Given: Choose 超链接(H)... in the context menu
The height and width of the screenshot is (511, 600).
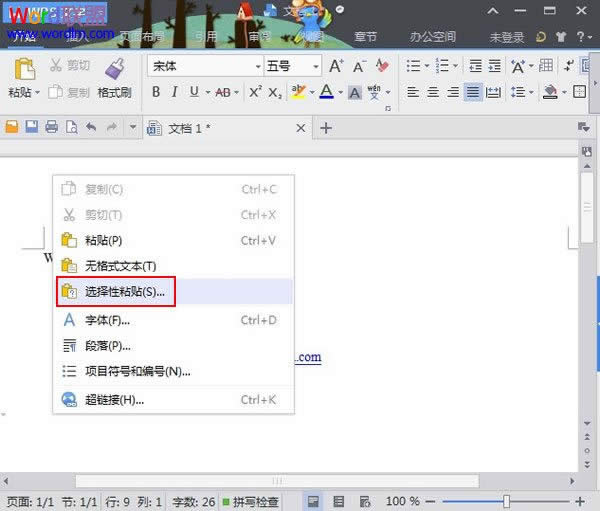Looking at the screenshot, I should tap(114, 399).
